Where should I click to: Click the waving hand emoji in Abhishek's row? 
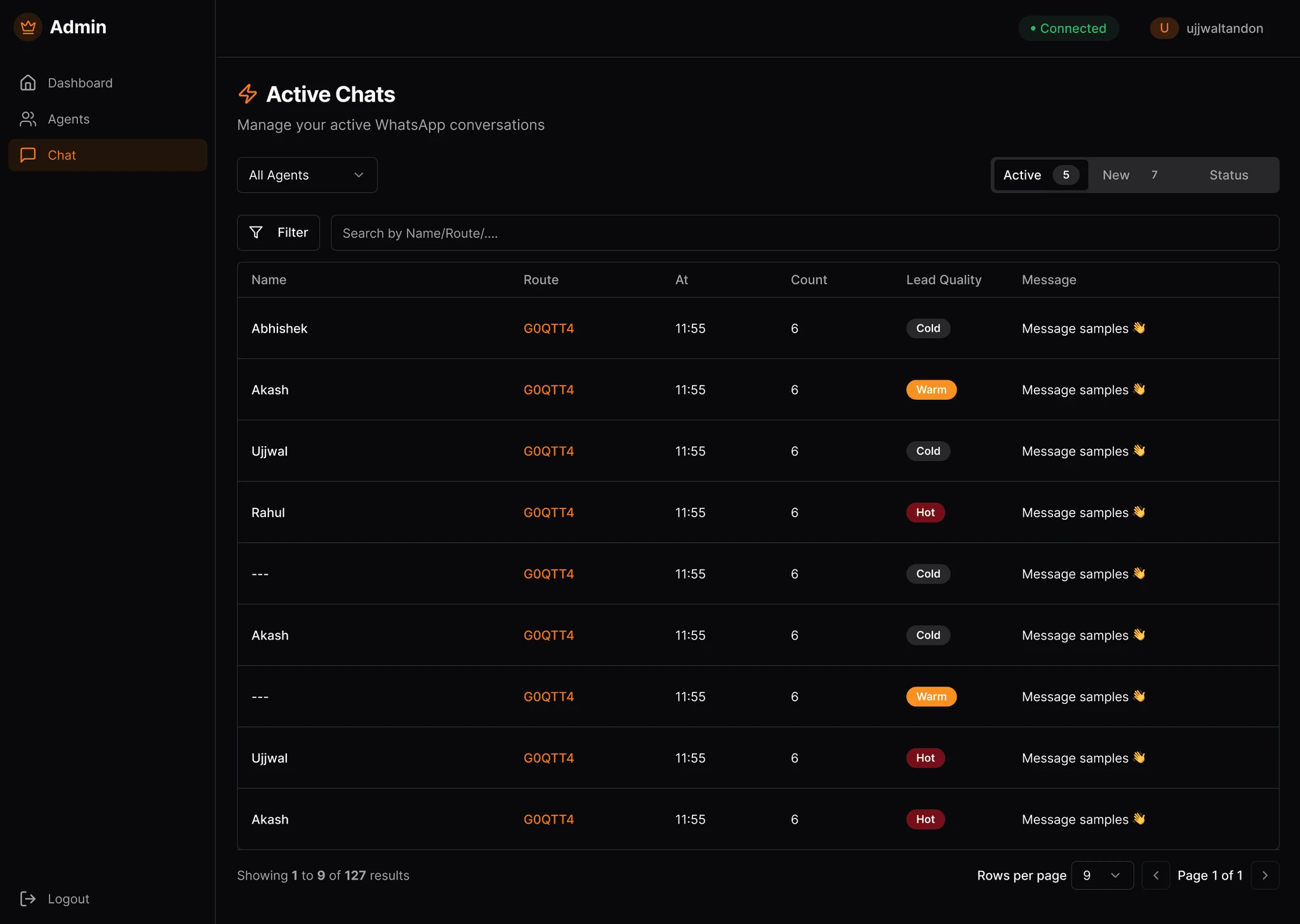coord(1139,328)
